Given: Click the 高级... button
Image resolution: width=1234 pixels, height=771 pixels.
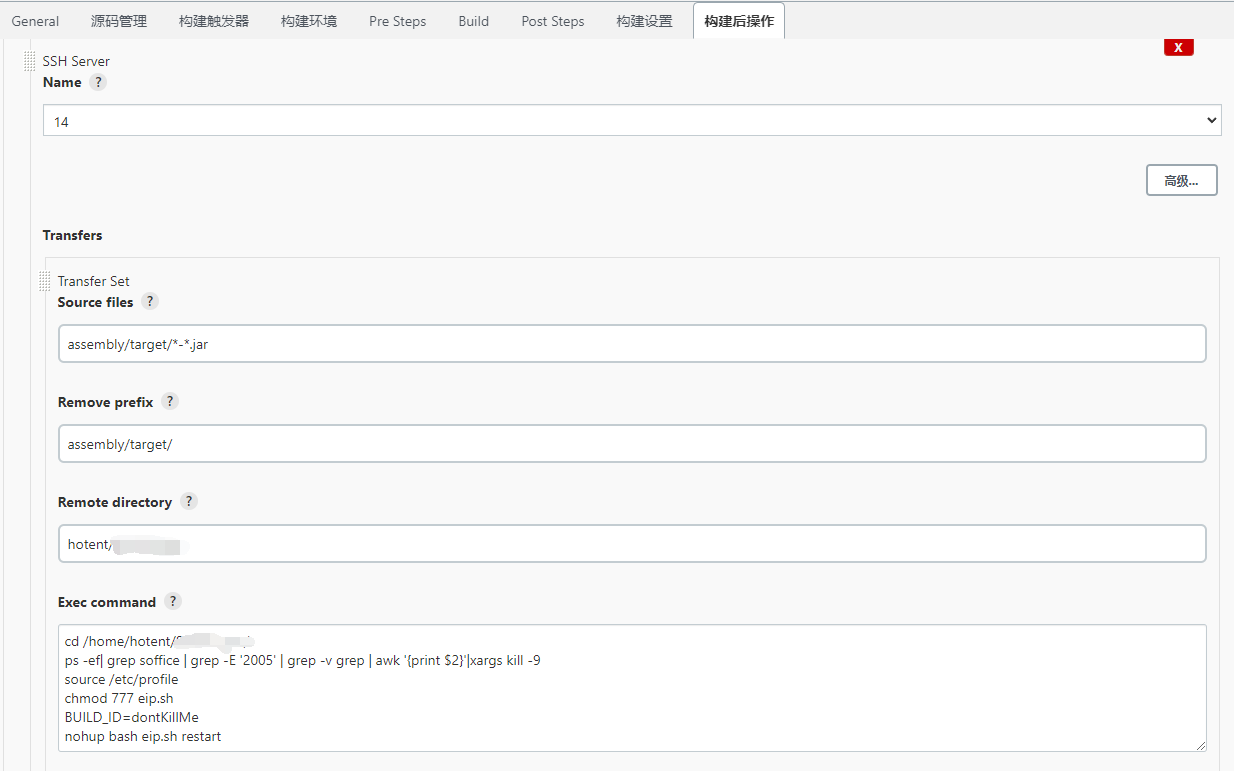Looking at the screenshot, I should click(x=1181, y=181).
